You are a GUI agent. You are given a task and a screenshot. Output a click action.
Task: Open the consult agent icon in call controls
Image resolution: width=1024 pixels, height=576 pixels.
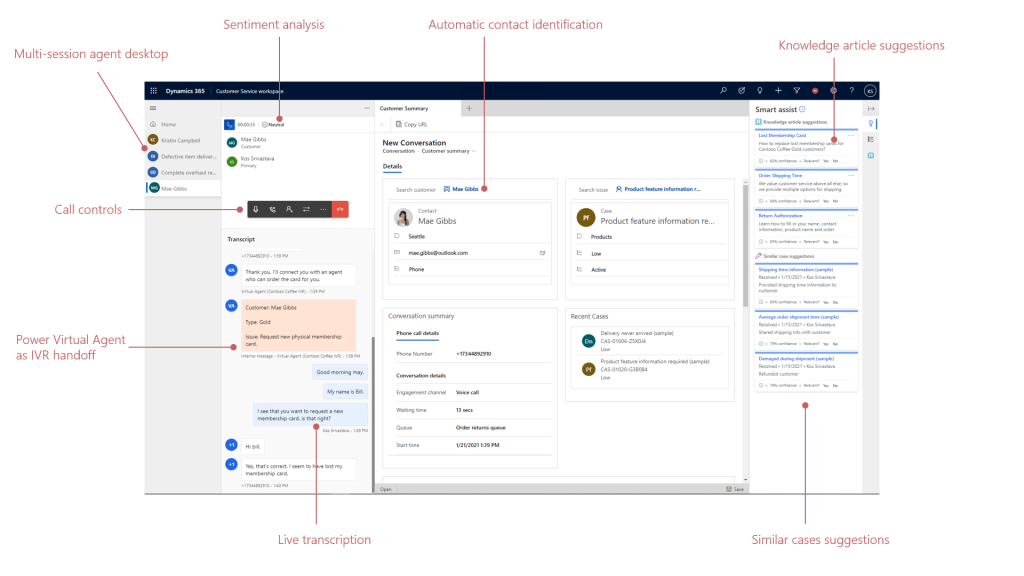coord(290,210)
